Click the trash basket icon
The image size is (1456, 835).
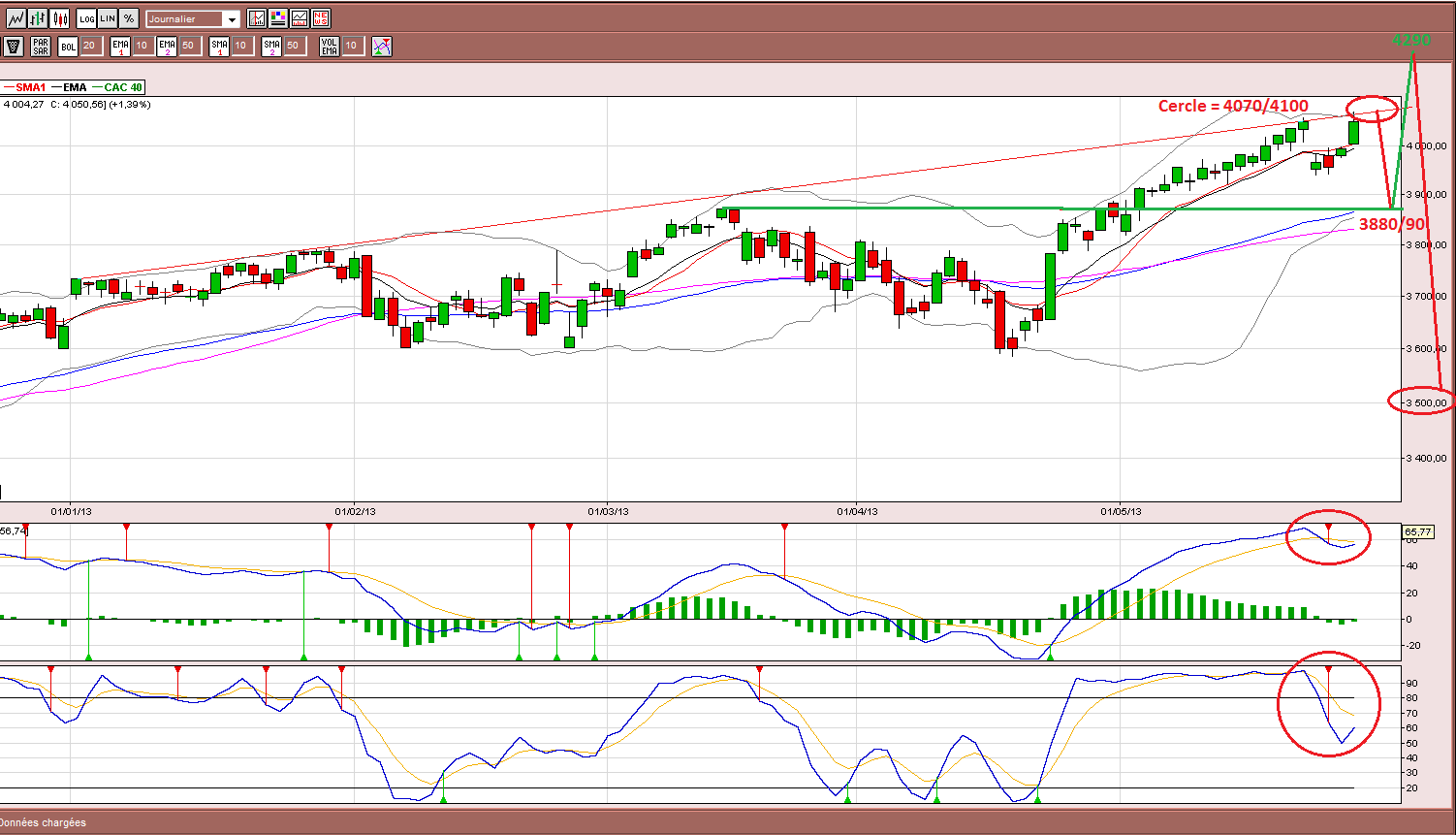pyautogui.click(x=14, y=46)
